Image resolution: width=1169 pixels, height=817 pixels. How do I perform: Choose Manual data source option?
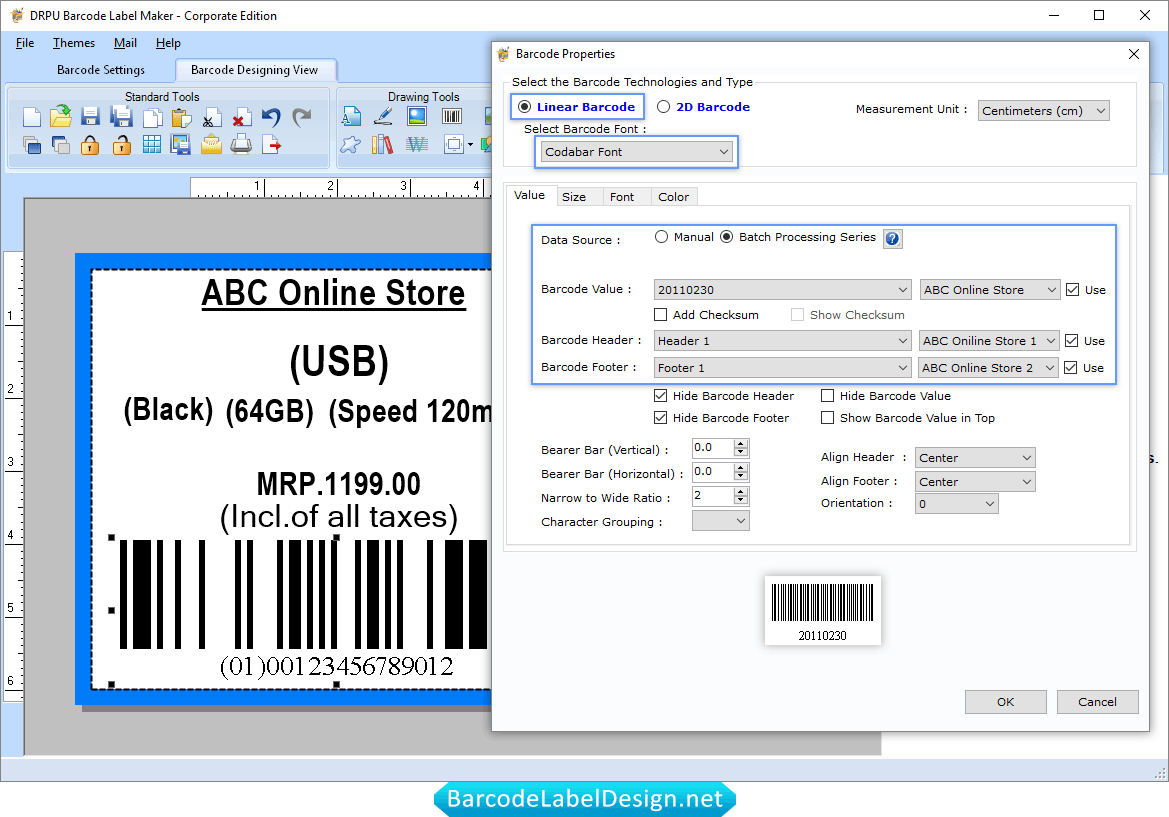click(x=661, y=236)
